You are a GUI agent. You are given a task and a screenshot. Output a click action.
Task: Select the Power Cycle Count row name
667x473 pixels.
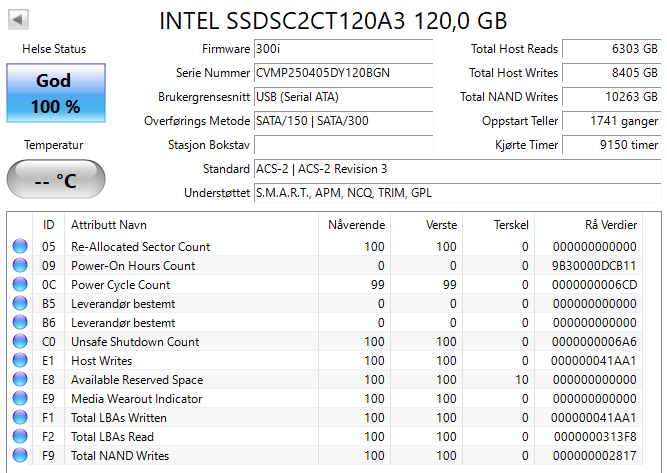point(120,285)
